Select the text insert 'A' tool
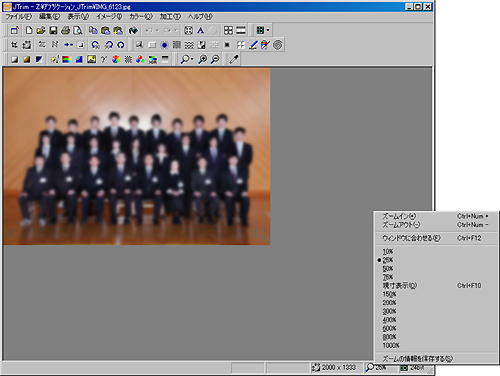This screenshot has height=376, width=500. coord(200,30)
